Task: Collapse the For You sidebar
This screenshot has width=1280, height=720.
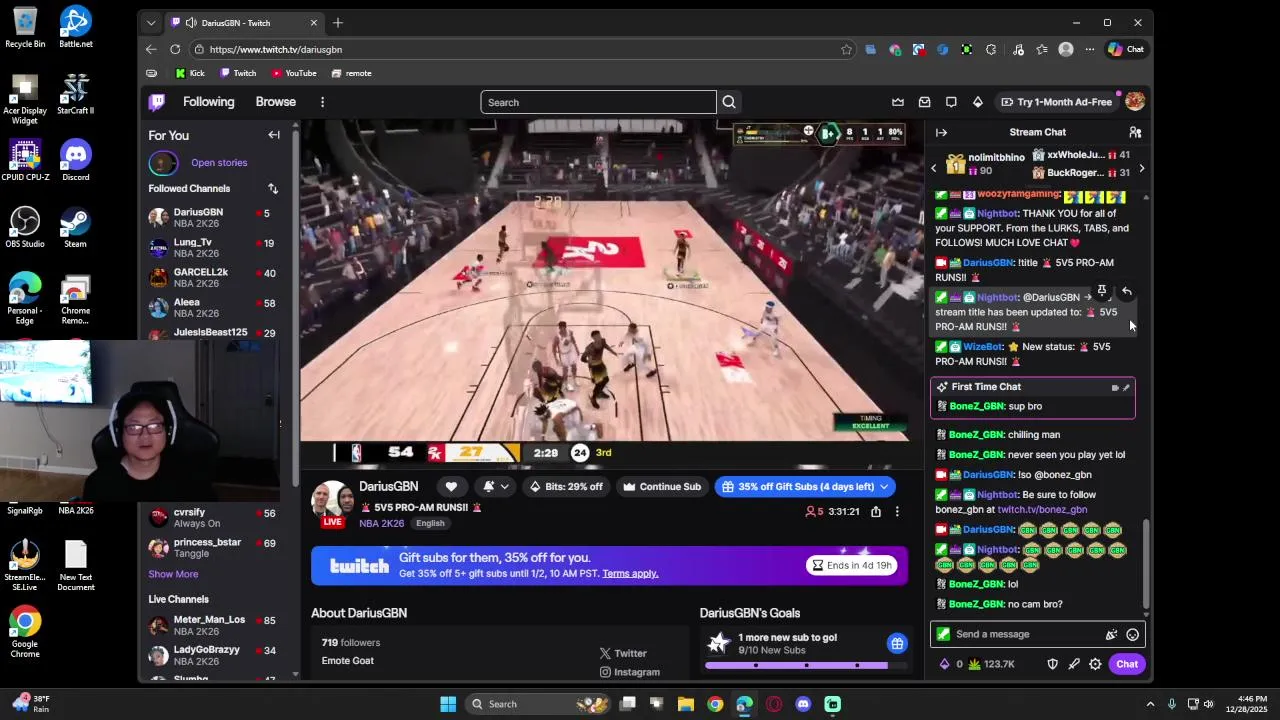Action: point(274,135)
